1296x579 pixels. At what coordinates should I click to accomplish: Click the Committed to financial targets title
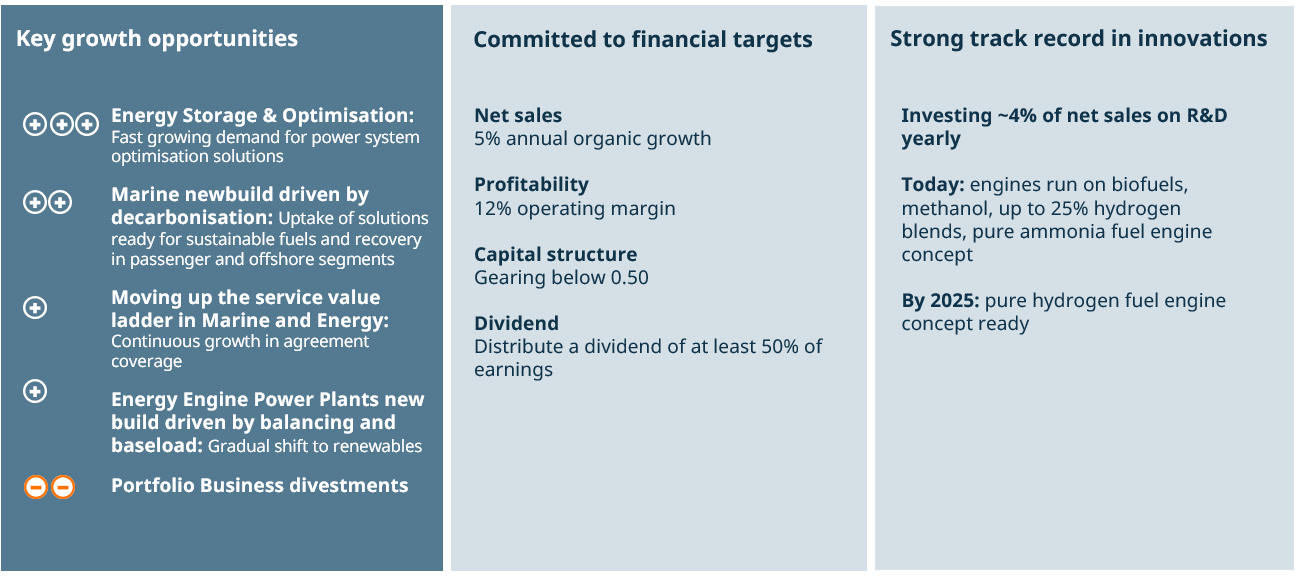(x=642, y=40)
